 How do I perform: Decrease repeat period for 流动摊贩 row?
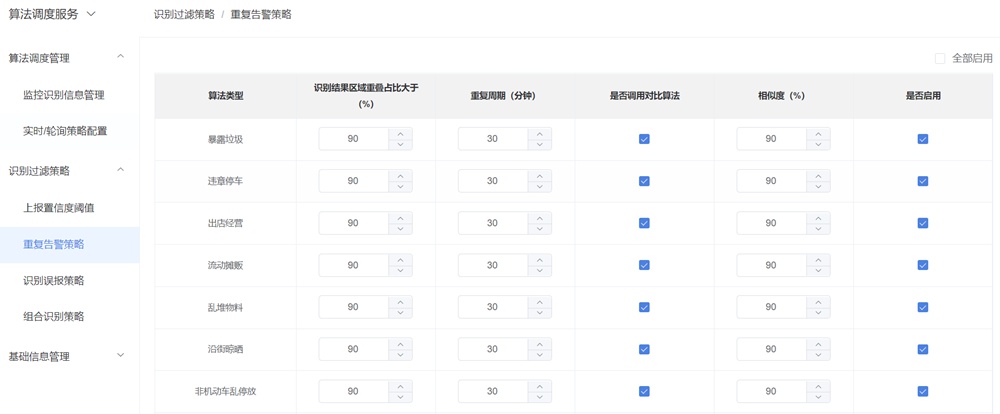tap(540, 270)
